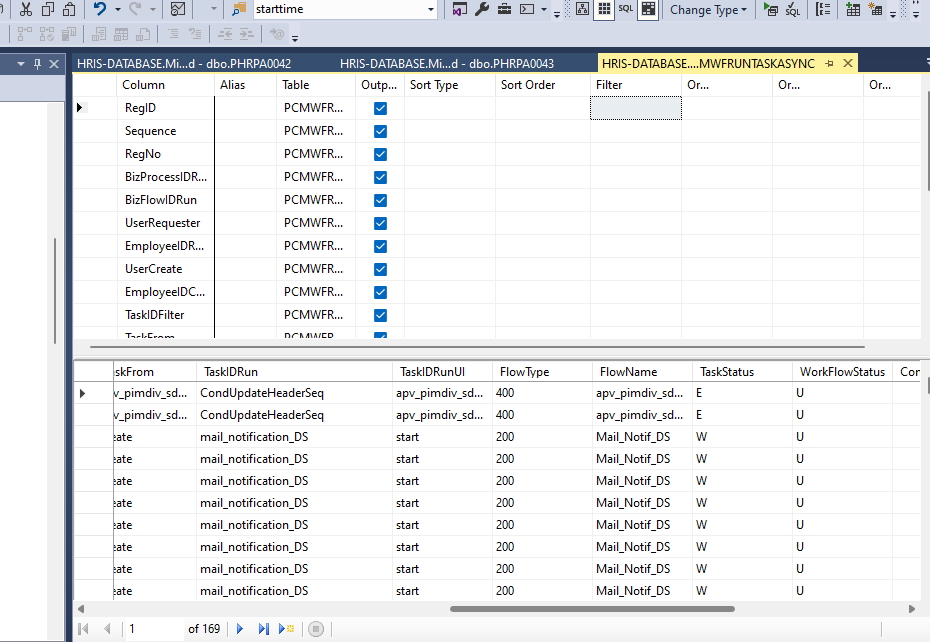Viewport: 930px width, 642px height.
Task: Toggle the Criteria pane grid icon
Action: (603, 9)
